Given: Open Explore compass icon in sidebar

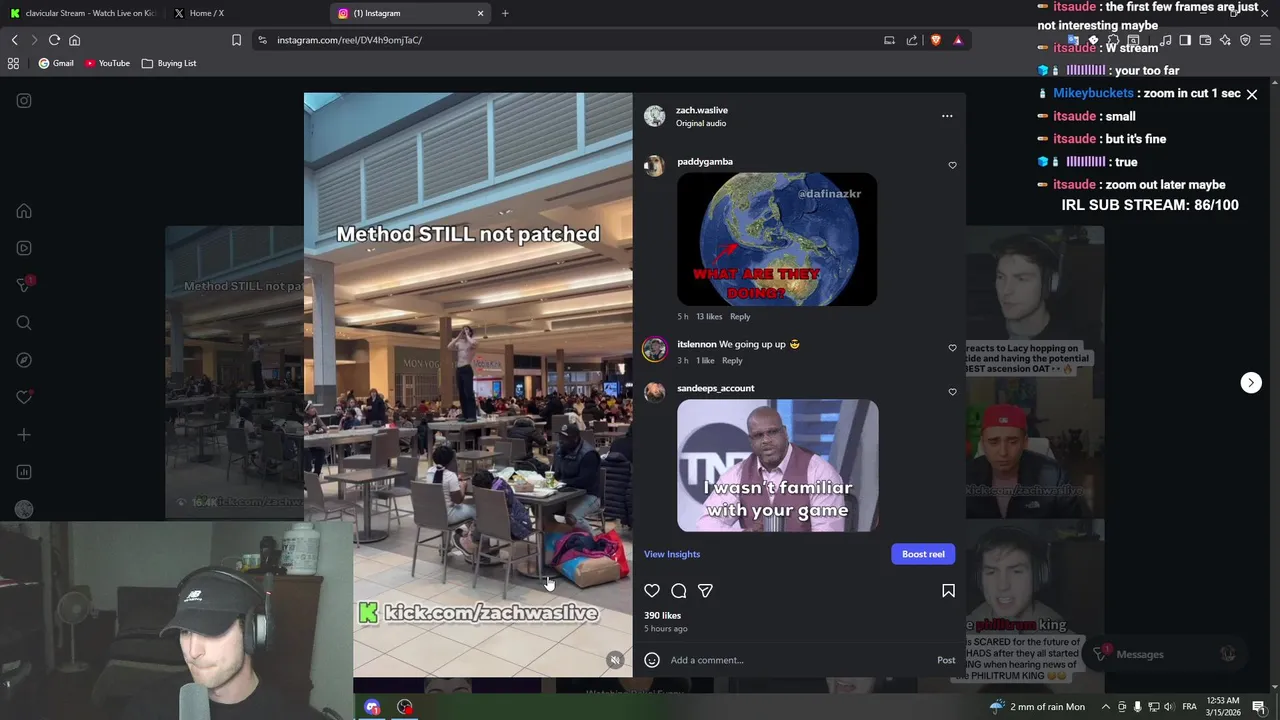Looking at the screenshot, I should [24, 360].
